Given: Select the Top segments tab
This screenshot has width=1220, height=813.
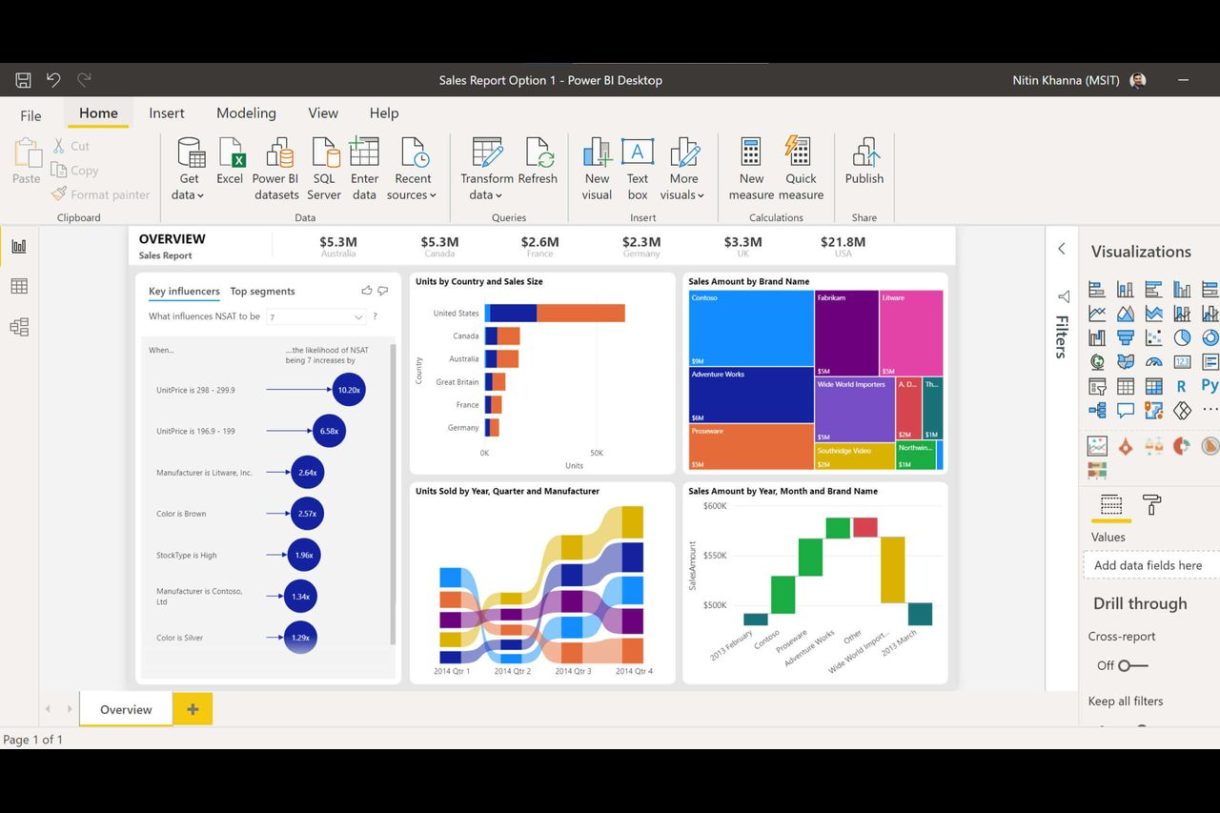Looking at the screenshot, I should tap(262, 291).
